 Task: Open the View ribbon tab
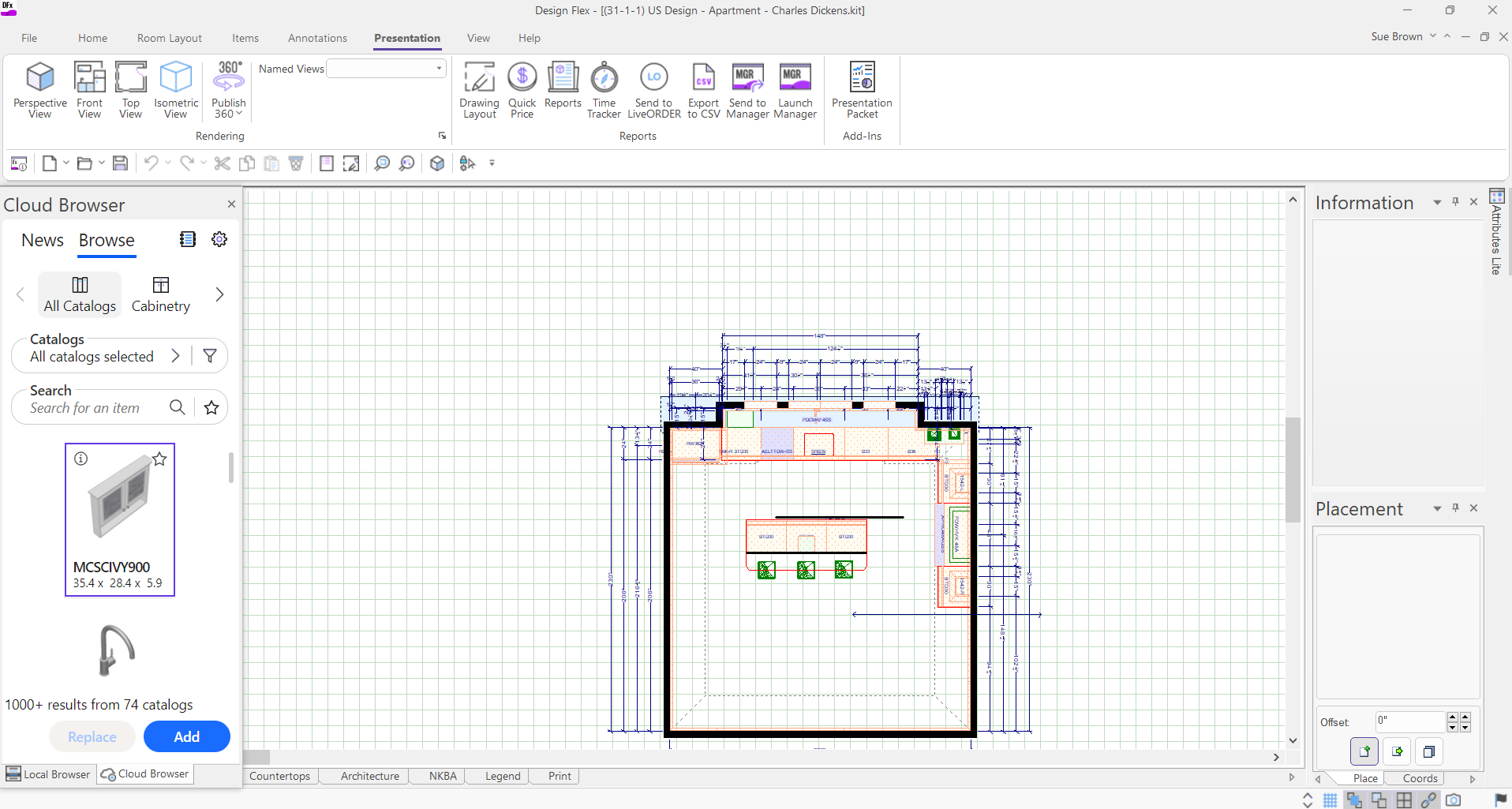tap(478, 38)
